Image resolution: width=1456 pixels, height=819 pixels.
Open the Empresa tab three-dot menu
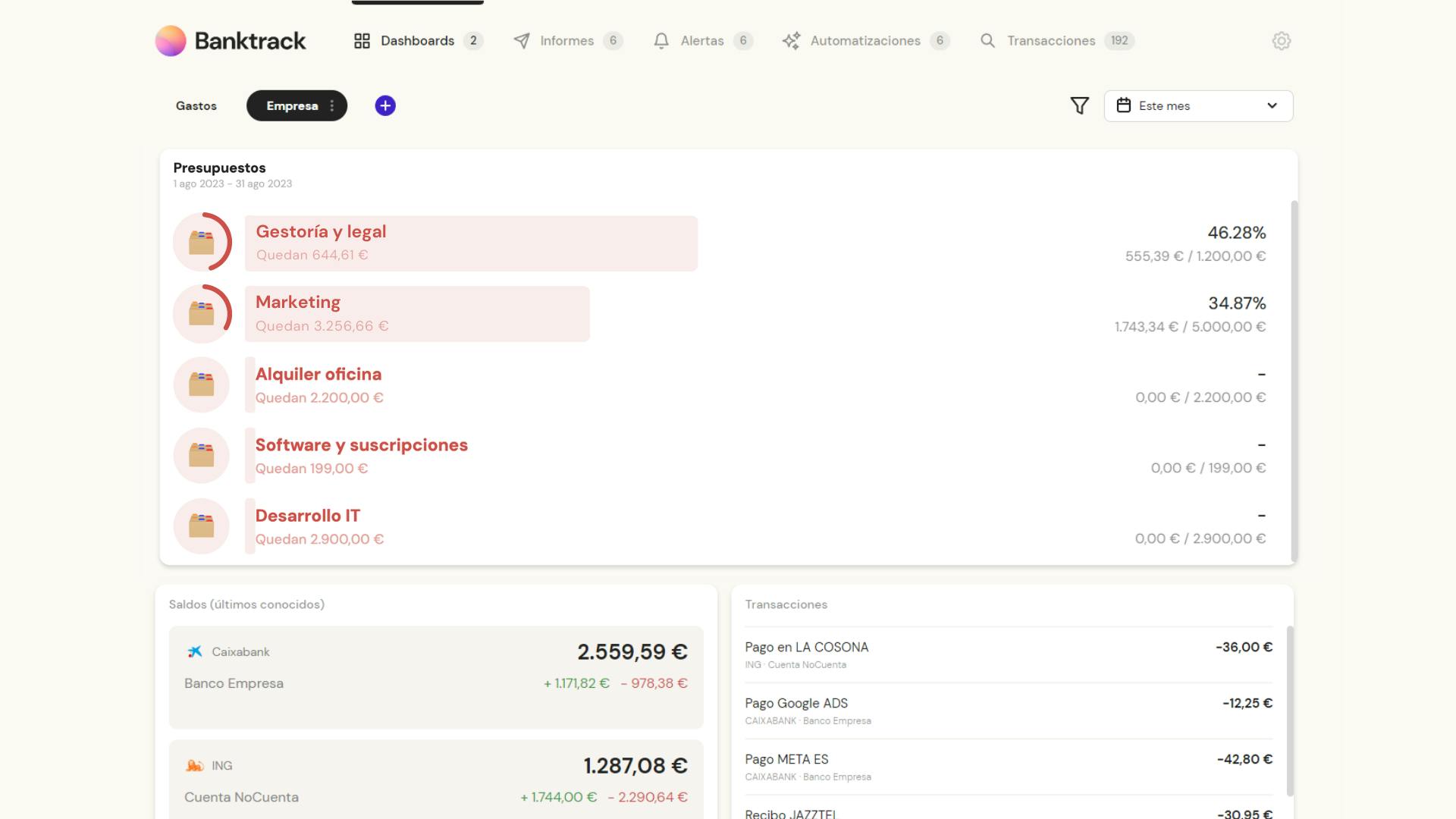click(332, 106)
